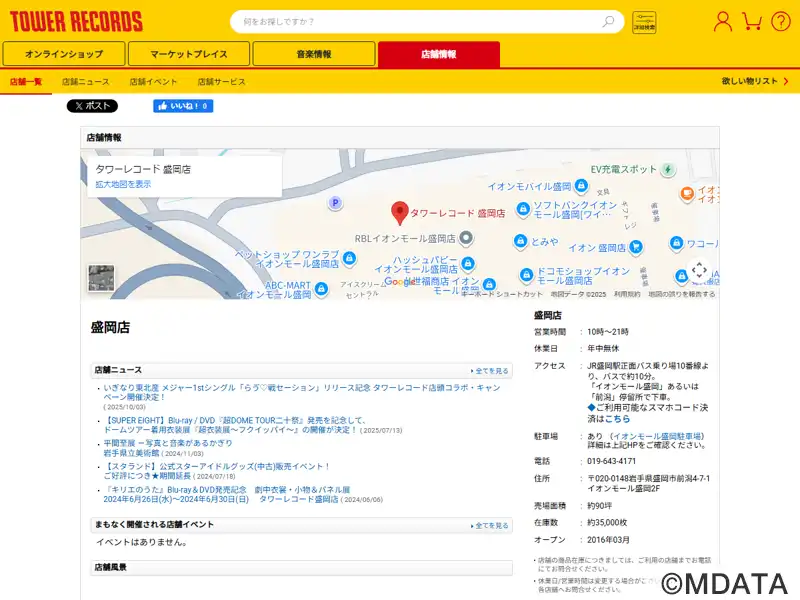Click the parking P map marker
The width and height of the screenshot is (800, 600).
[x=335, y=203]
